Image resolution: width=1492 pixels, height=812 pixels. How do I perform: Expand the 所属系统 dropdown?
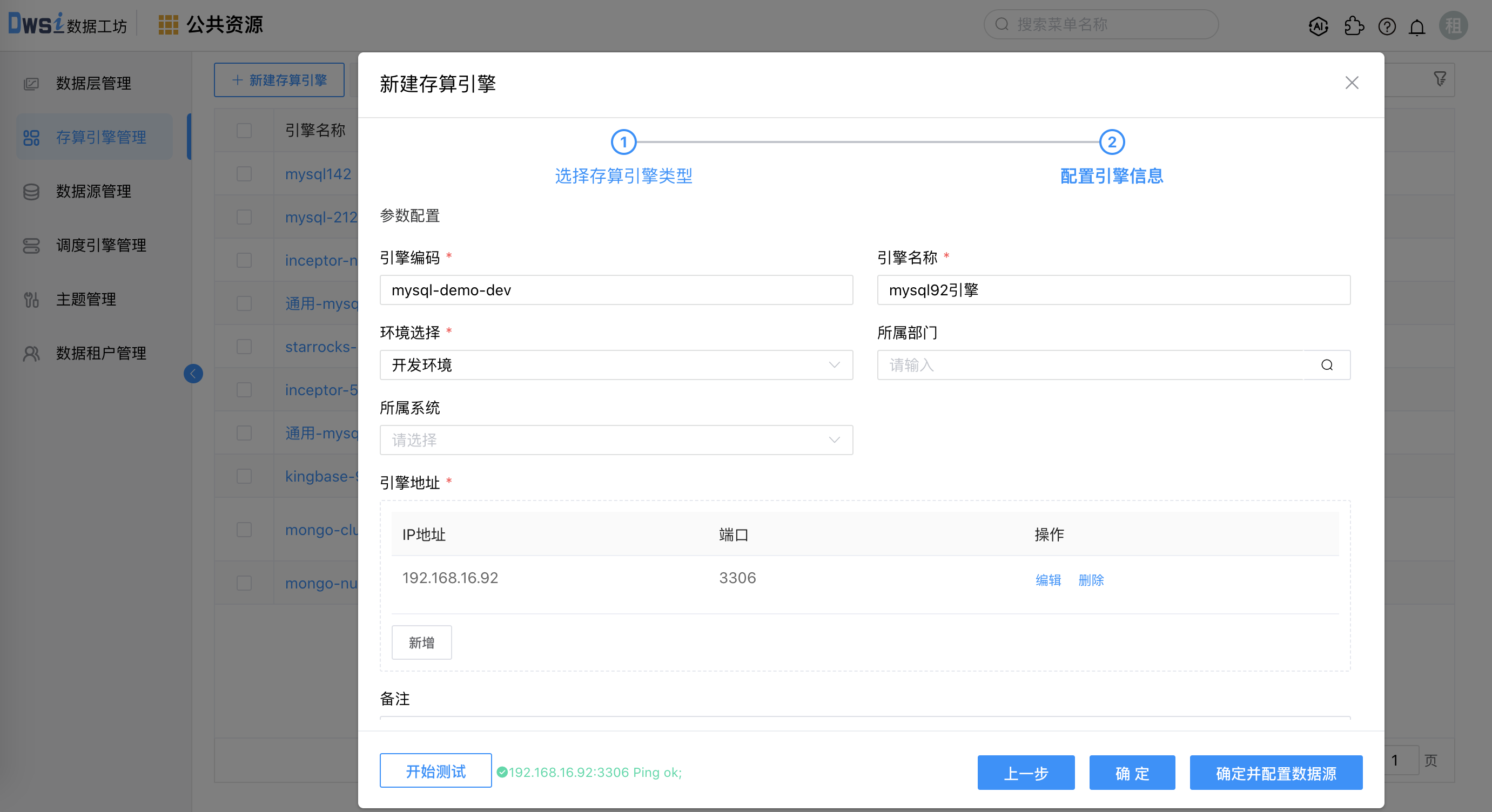click(616, 440)
